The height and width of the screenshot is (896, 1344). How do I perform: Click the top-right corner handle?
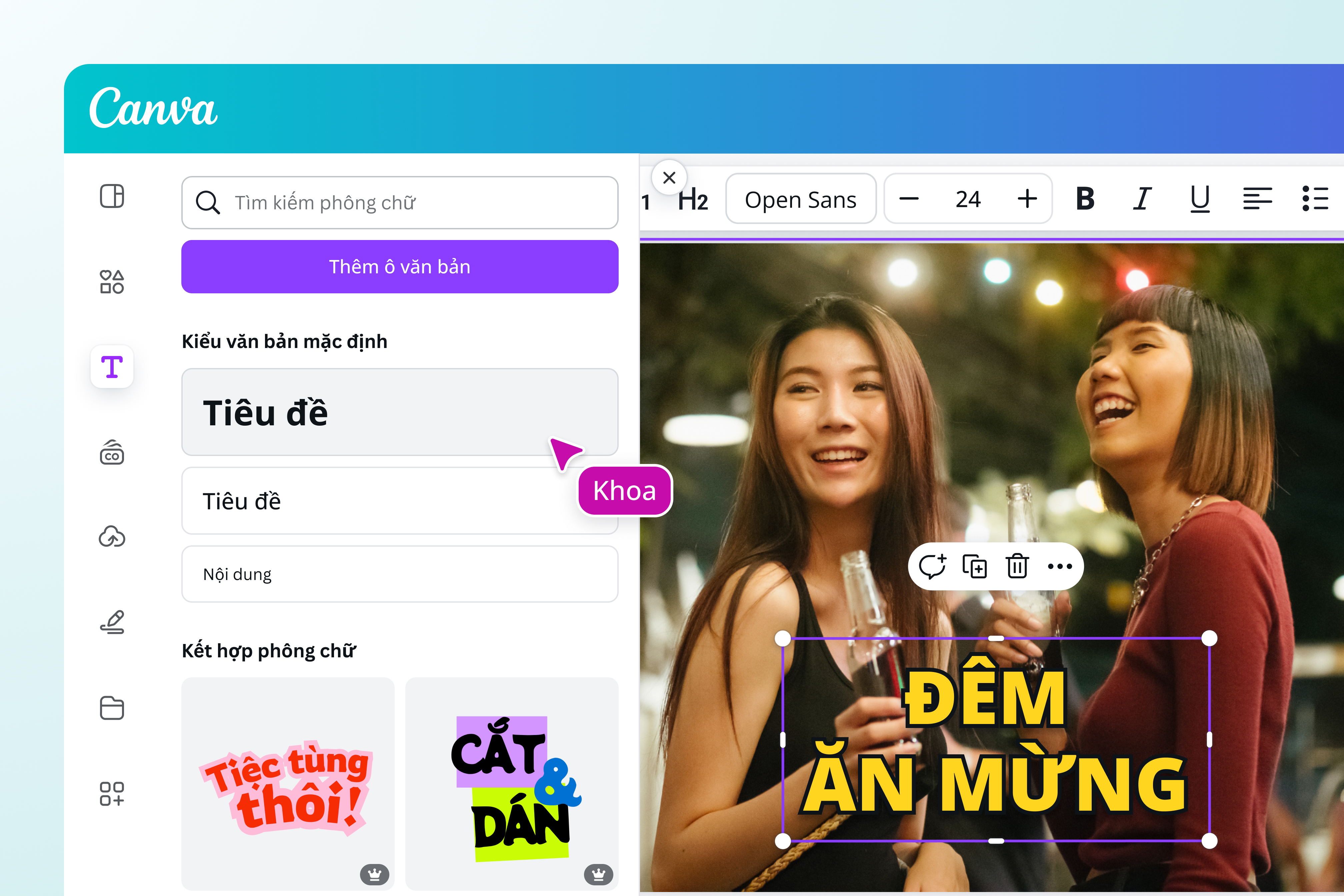pyautogui.click(x=1209, y=638)
